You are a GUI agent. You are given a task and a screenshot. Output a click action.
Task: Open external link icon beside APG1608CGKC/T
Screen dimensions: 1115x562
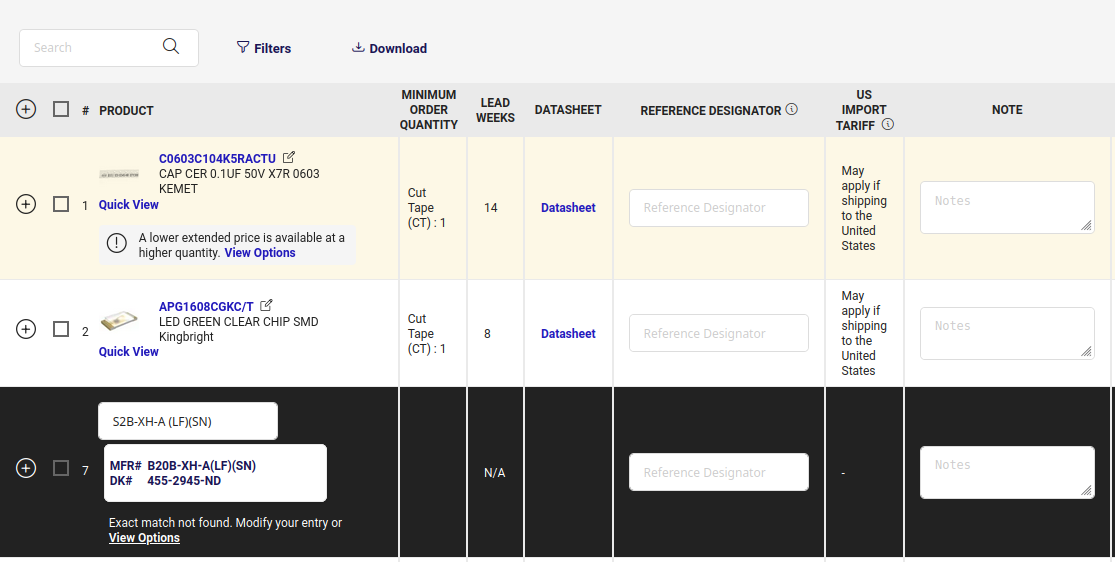[267, 305]
